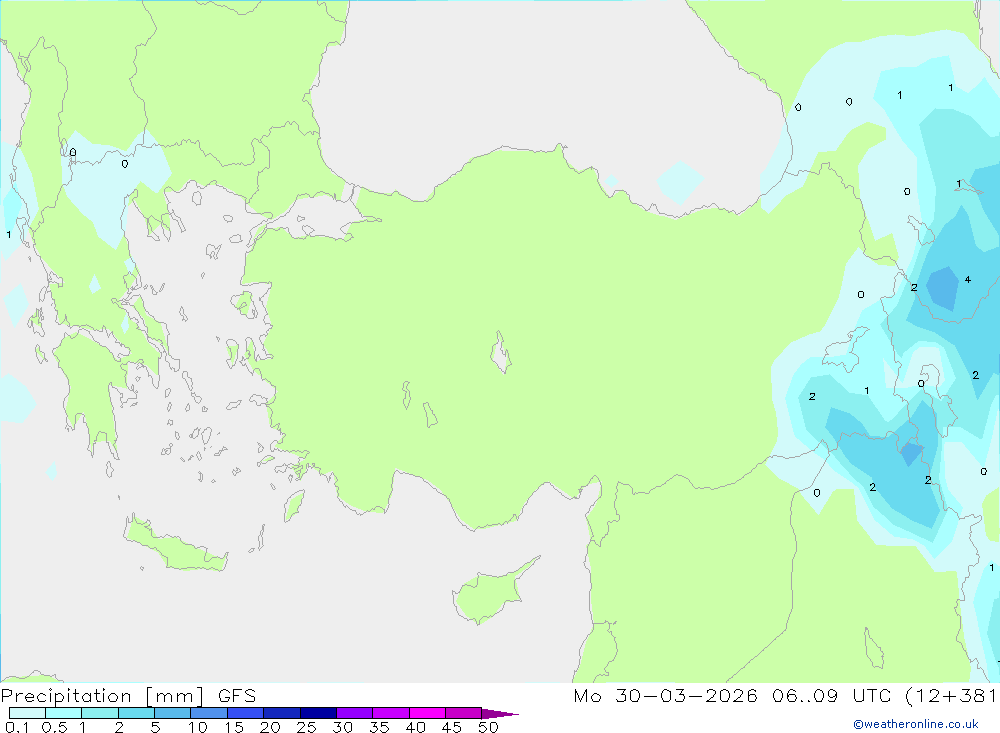Click the '10' legend scale label

(x=198, y=727)
